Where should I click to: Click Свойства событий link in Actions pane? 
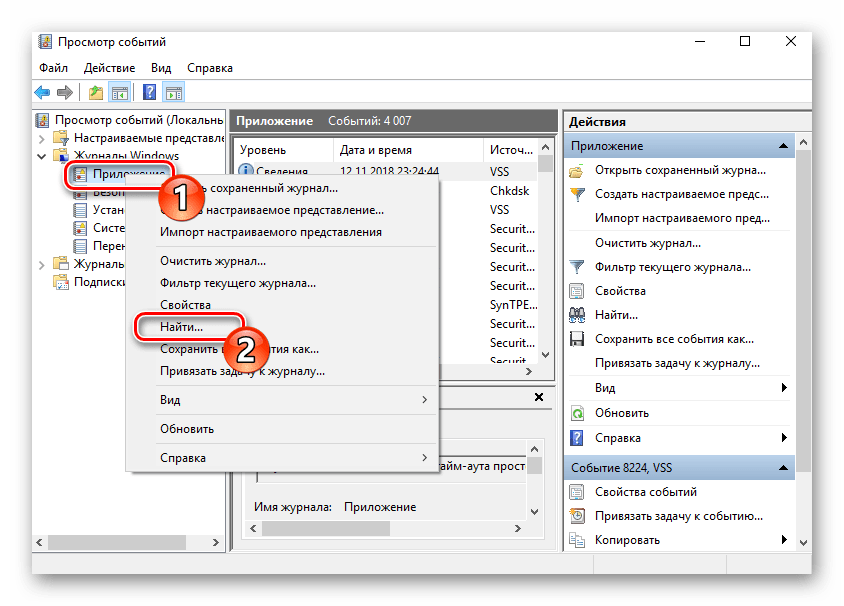pos(645,491)
